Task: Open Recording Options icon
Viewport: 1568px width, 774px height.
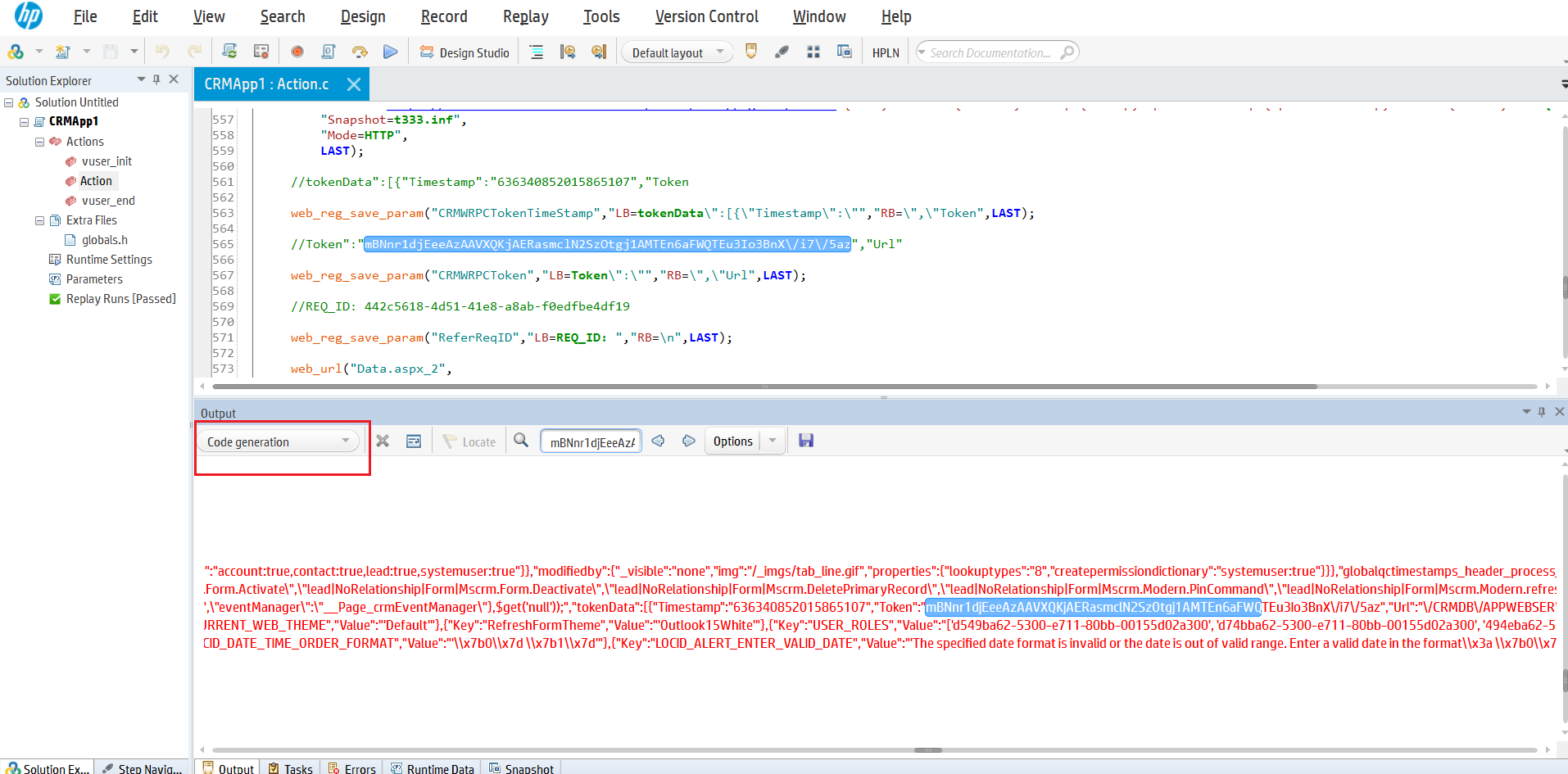Action: point(261,52)
